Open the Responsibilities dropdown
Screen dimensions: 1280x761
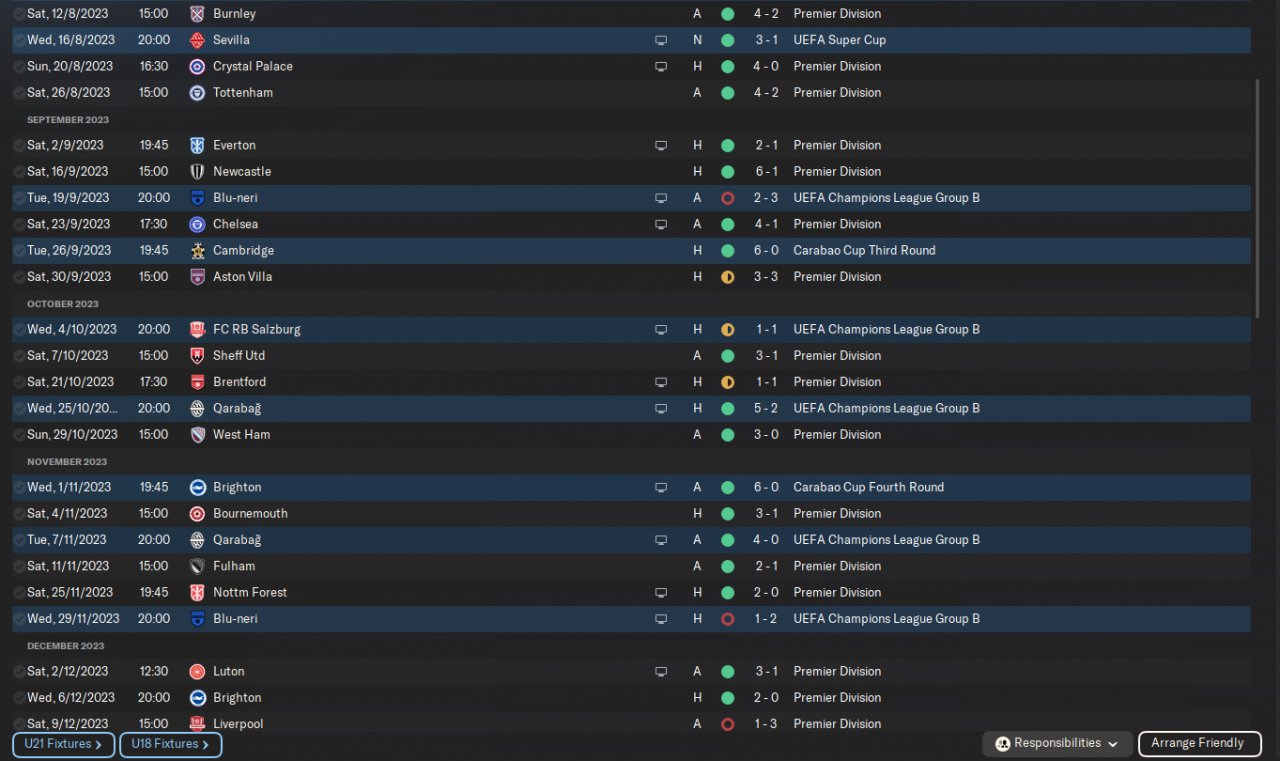[x=1058, y=743]
